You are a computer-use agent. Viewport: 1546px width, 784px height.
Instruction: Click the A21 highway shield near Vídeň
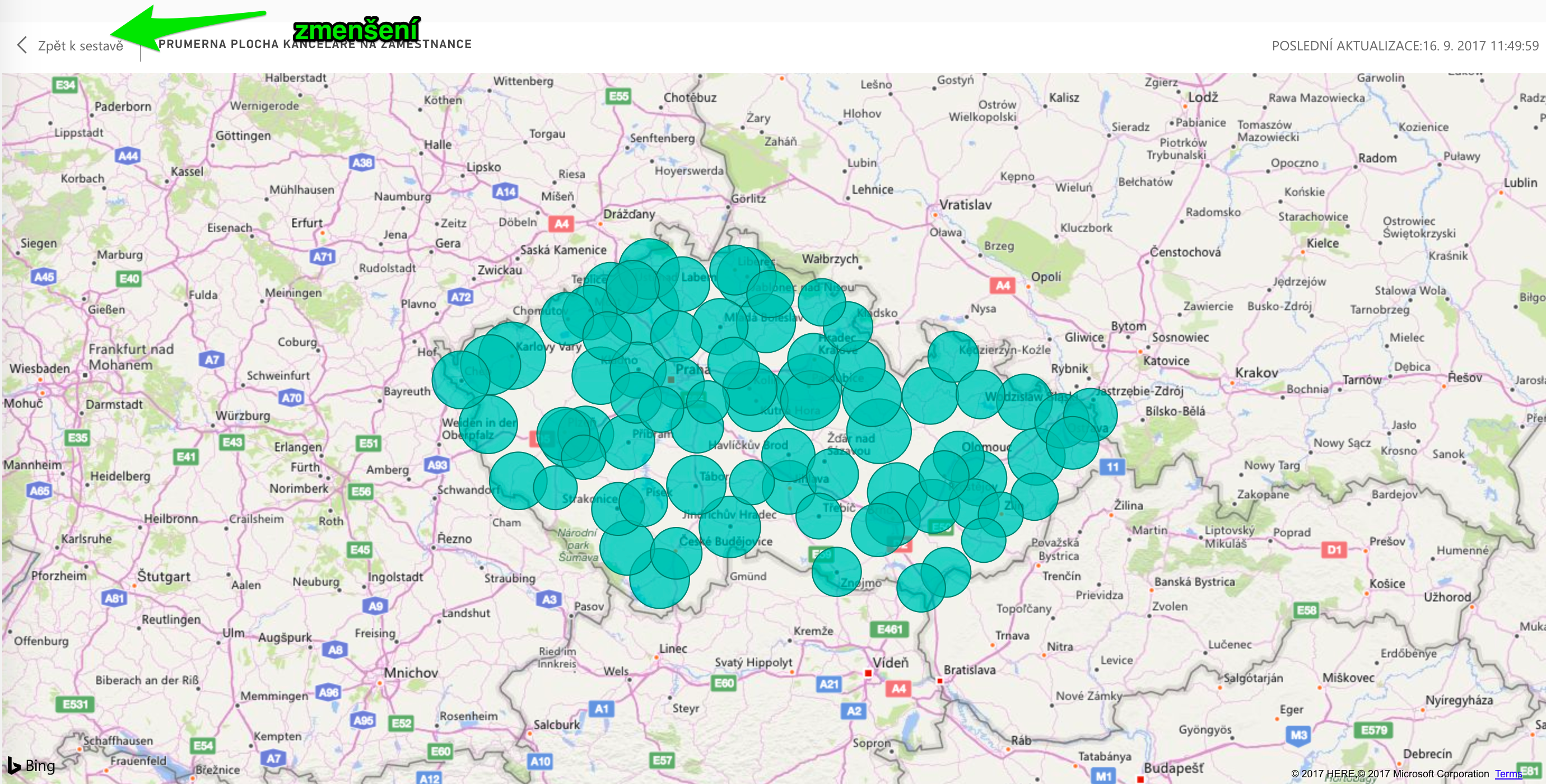coord(829,684)
